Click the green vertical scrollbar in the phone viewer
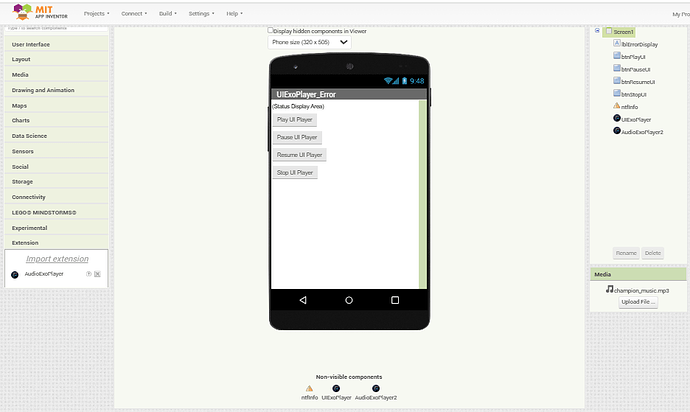This screenshot has height=412, width=690. pos(423,194)
